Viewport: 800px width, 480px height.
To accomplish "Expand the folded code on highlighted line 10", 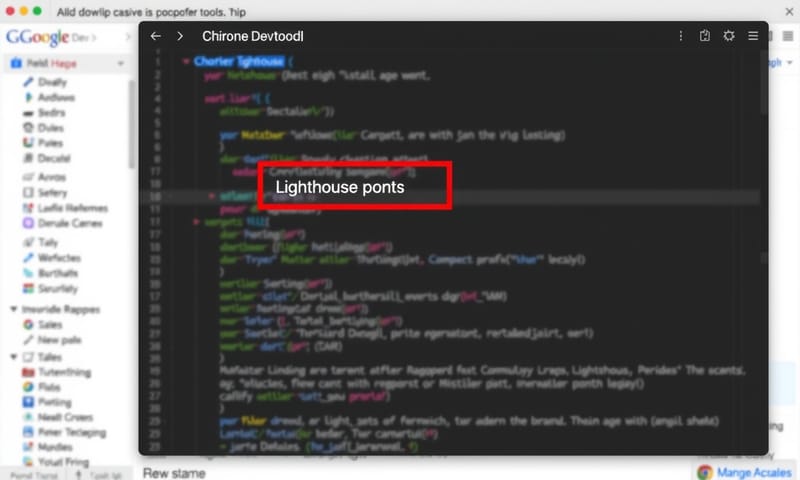I will click(211, 196).
